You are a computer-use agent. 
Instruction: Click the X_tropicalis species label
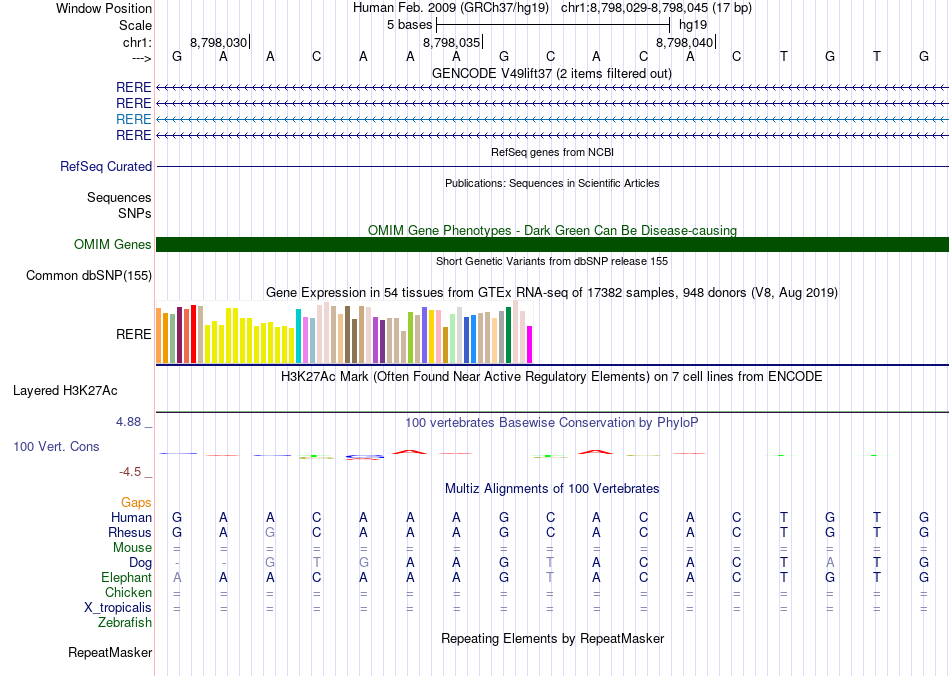coord(118,608)
